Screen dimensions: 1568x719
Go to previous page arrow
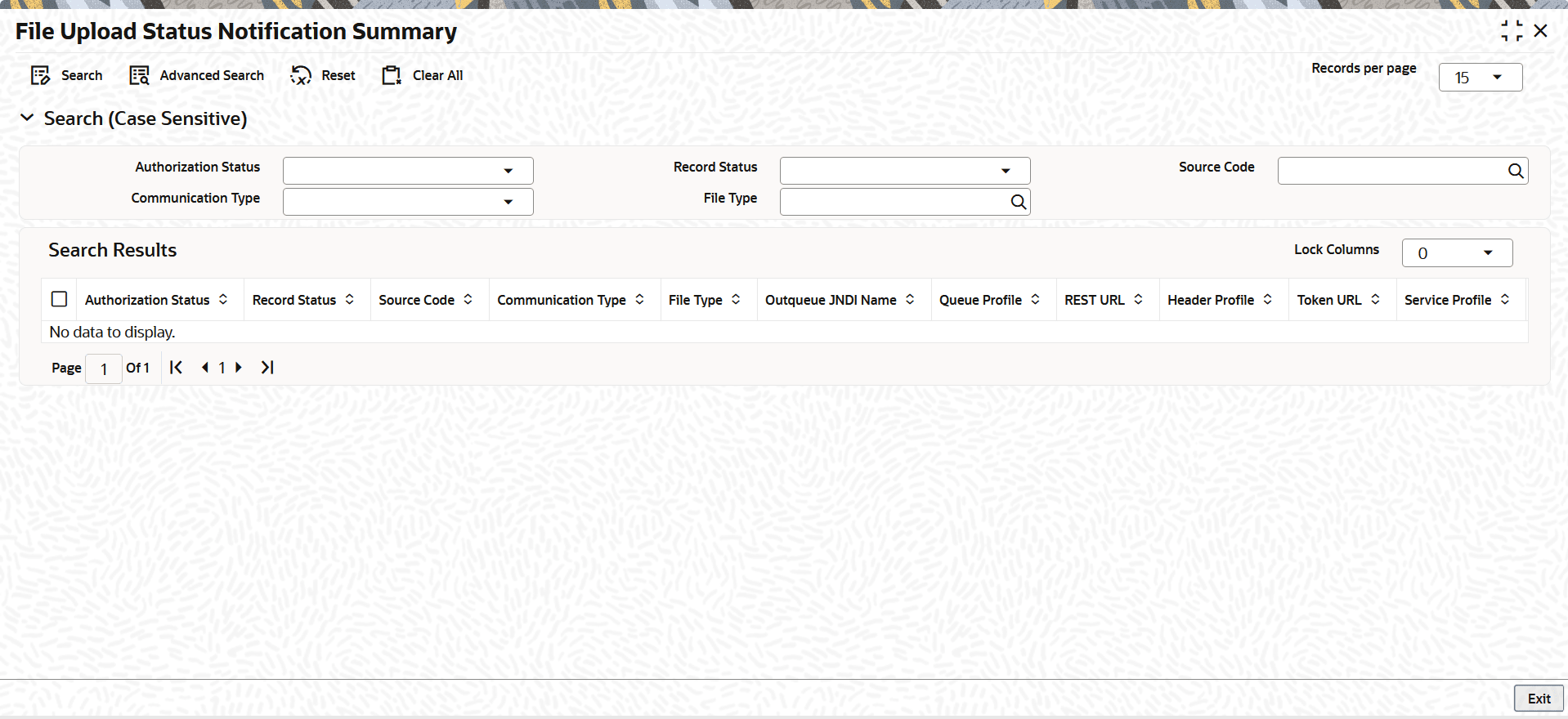(x=205, y=368)
